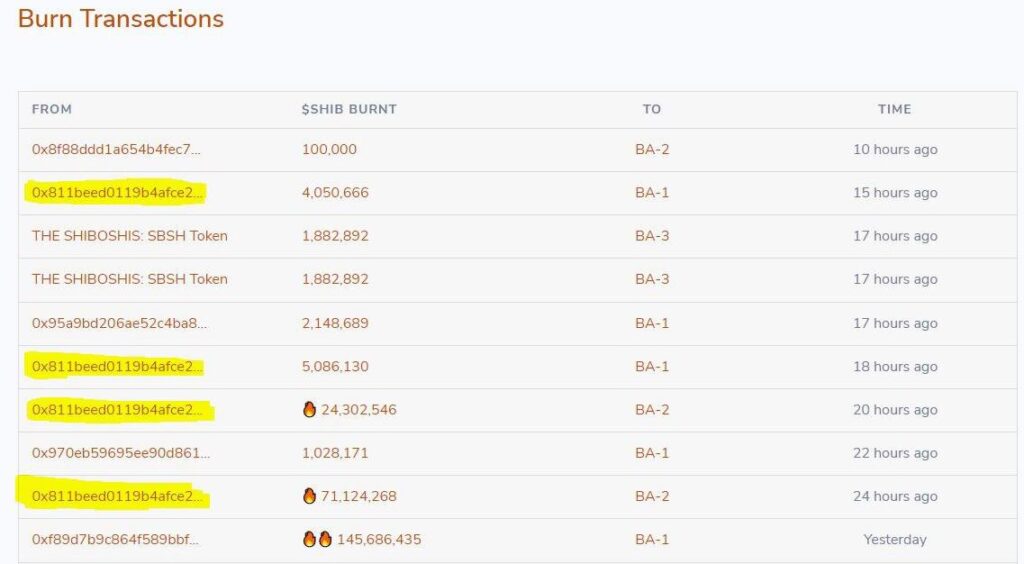
Task: Open BA-1 destination in the Yesterday row
Action: click(x=652, y=539)
